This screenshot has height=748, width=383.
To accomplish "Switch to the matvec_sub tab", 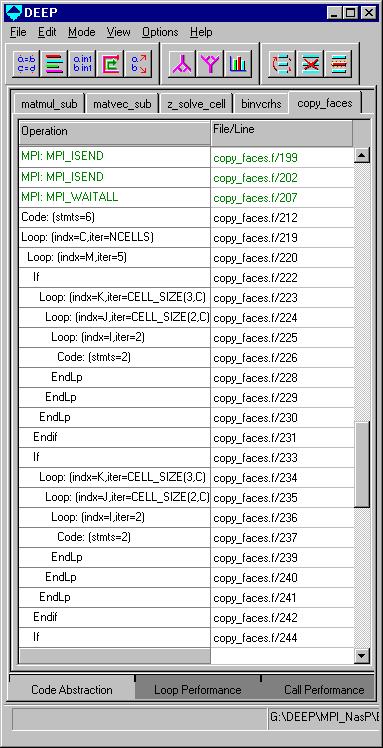I will (122, 104).
